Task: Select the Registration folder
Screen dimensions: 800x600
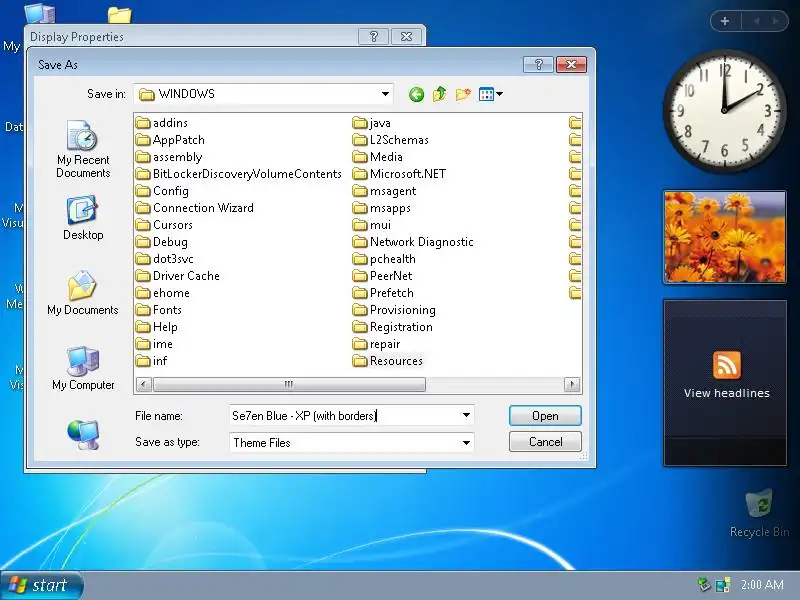Action: click(393, 327)
